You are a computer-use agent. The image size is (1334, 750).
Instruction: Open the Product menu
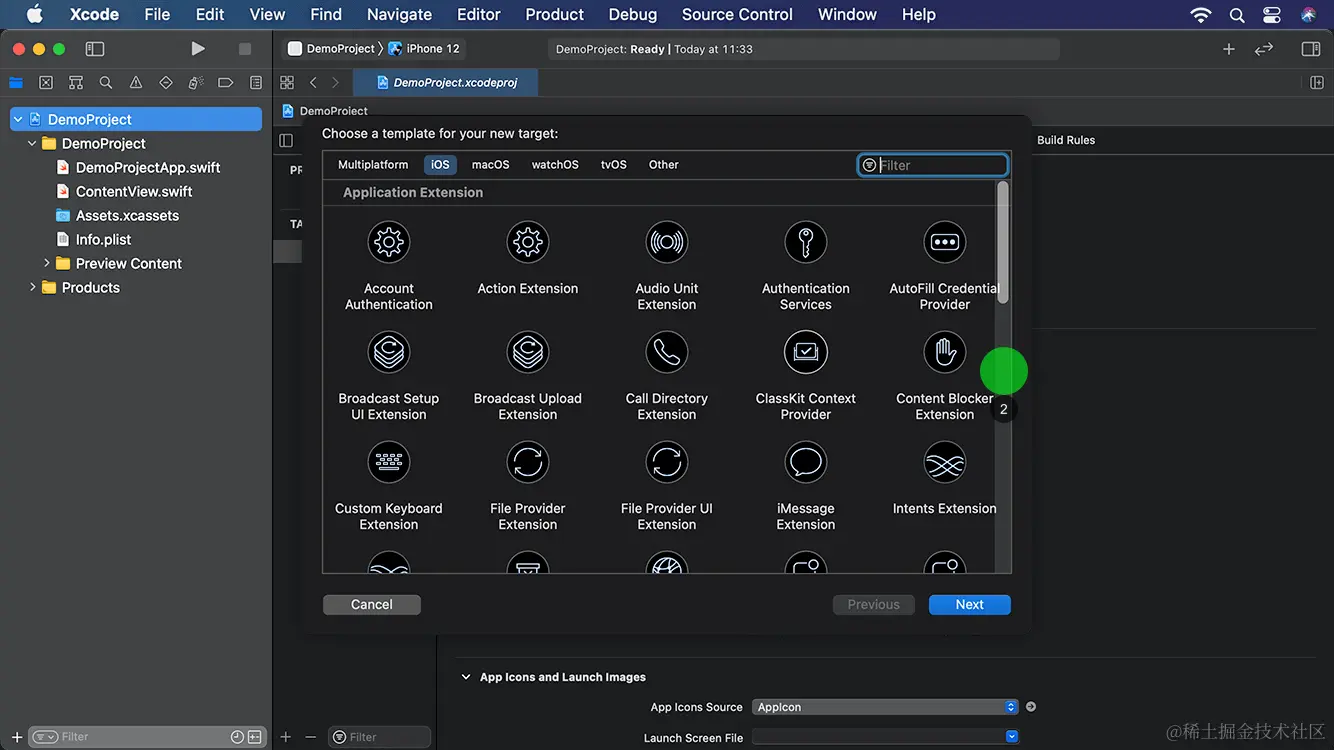(x=554, y=14)
